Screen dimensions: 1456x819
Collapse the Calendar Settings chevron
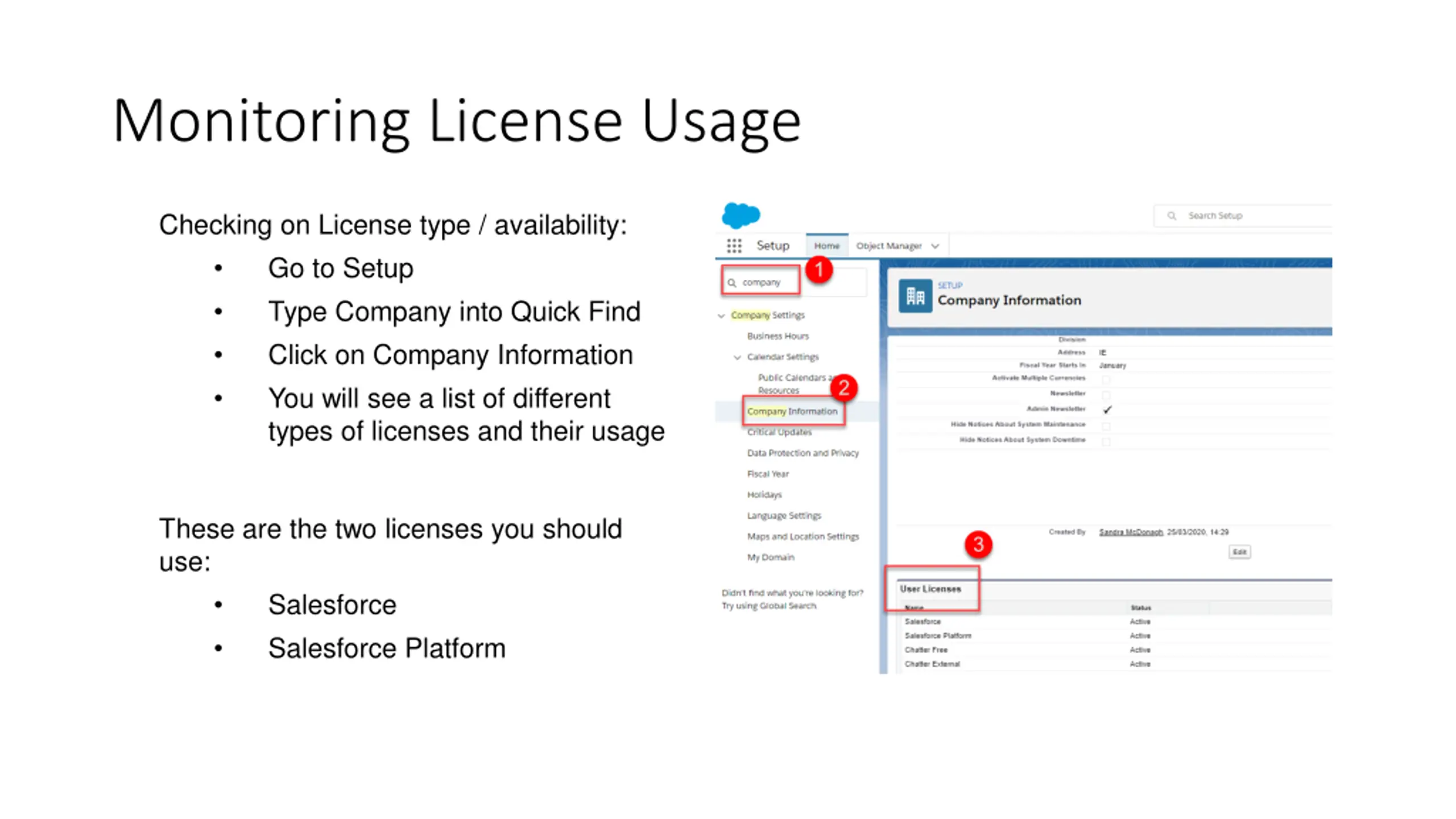coord(737,358)
